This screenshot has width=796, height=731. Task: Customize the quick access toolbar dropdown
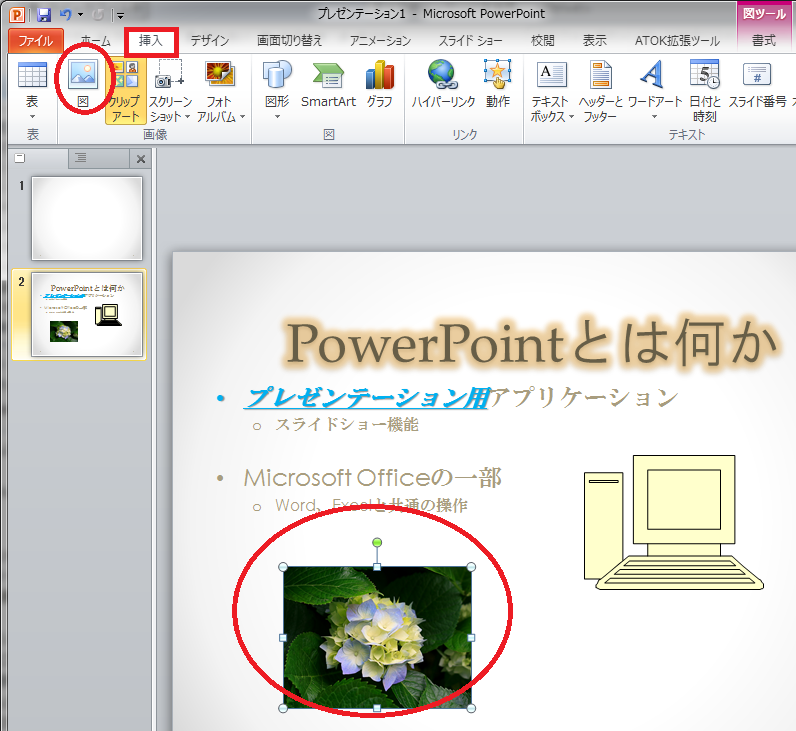[x=120, y=15]
